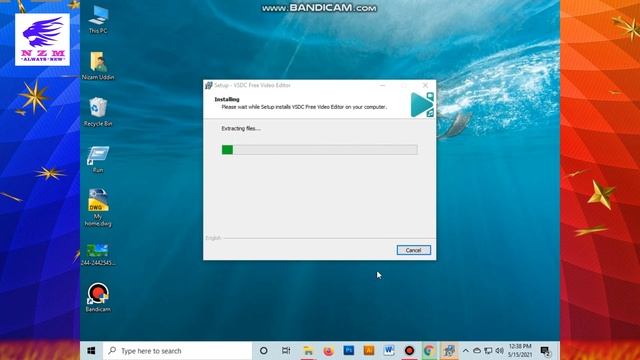Open Cortana from the taskbar
This screenshot has width=640, height=360.
[264, 351]
